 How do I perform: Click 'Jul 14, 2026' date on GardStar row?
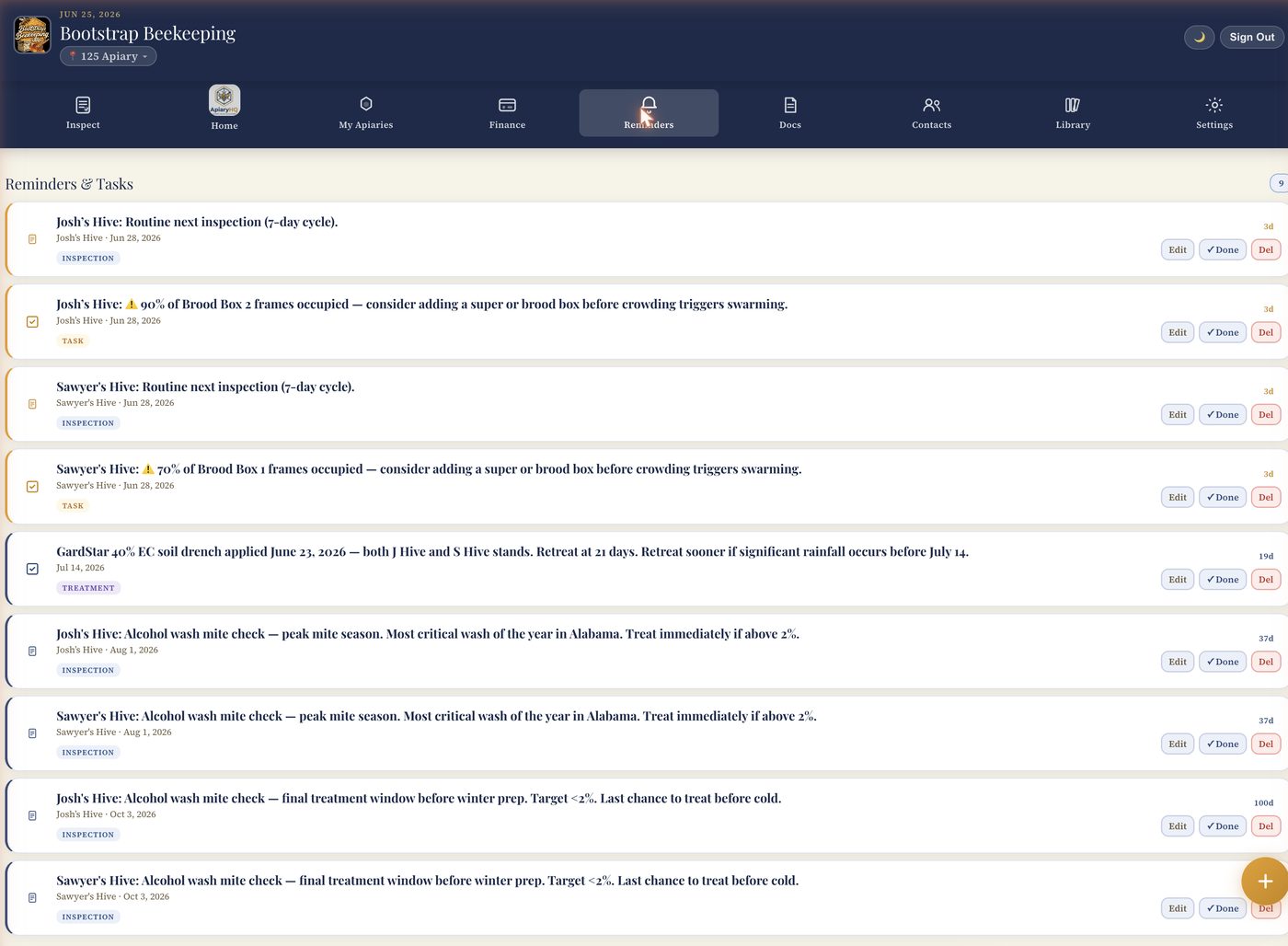(80, 568)
